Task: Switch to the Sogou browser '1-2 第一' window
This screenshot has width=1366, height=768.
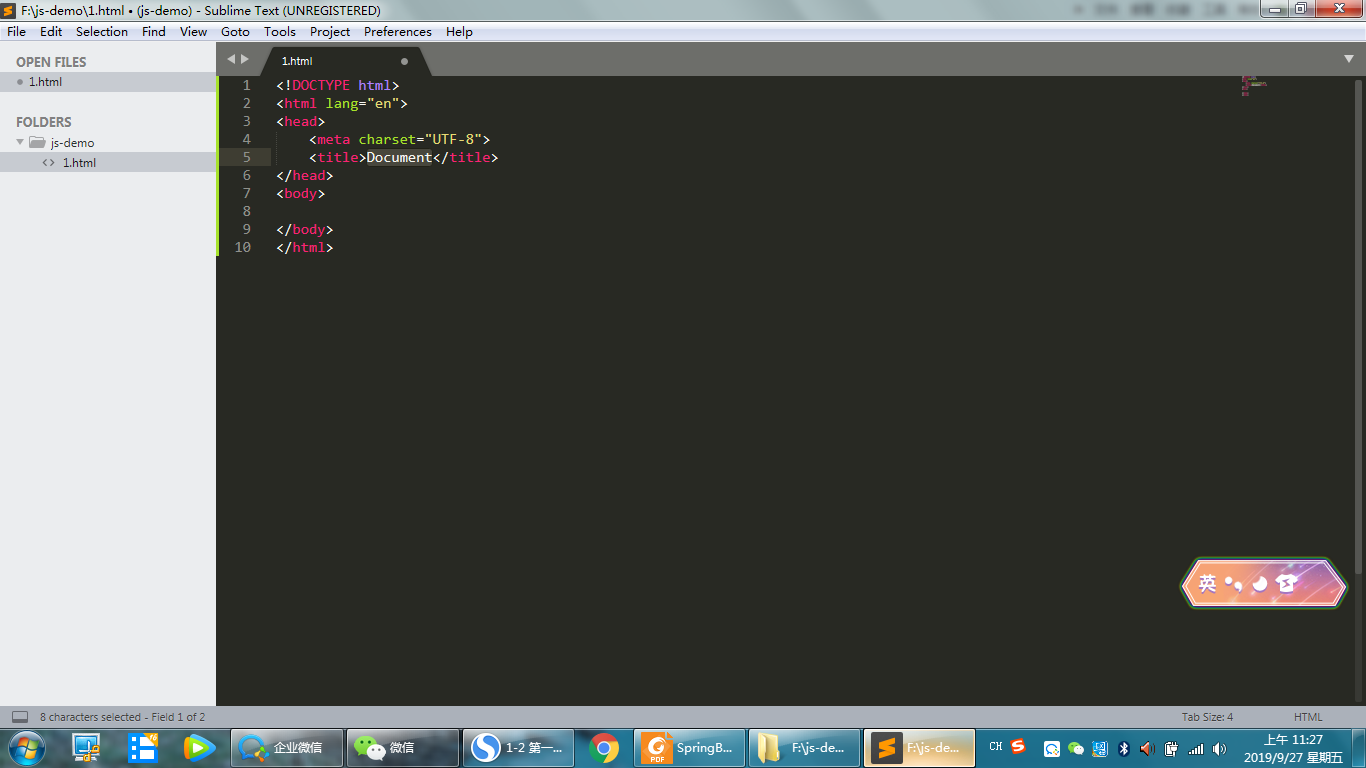Action: (519, 748)
